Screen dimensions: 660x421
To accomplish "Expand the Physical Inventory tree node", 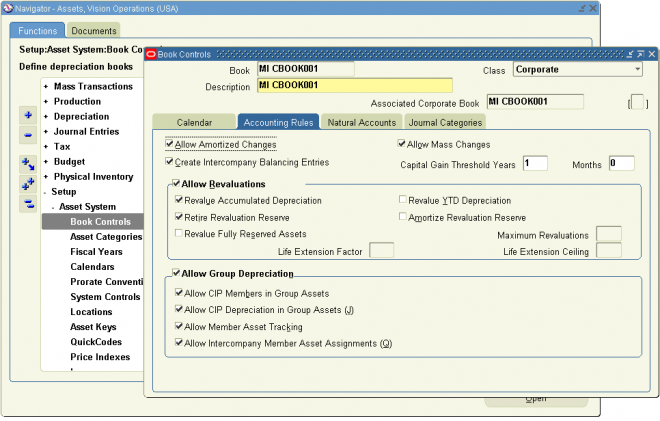I will click(x=46, y=177).
